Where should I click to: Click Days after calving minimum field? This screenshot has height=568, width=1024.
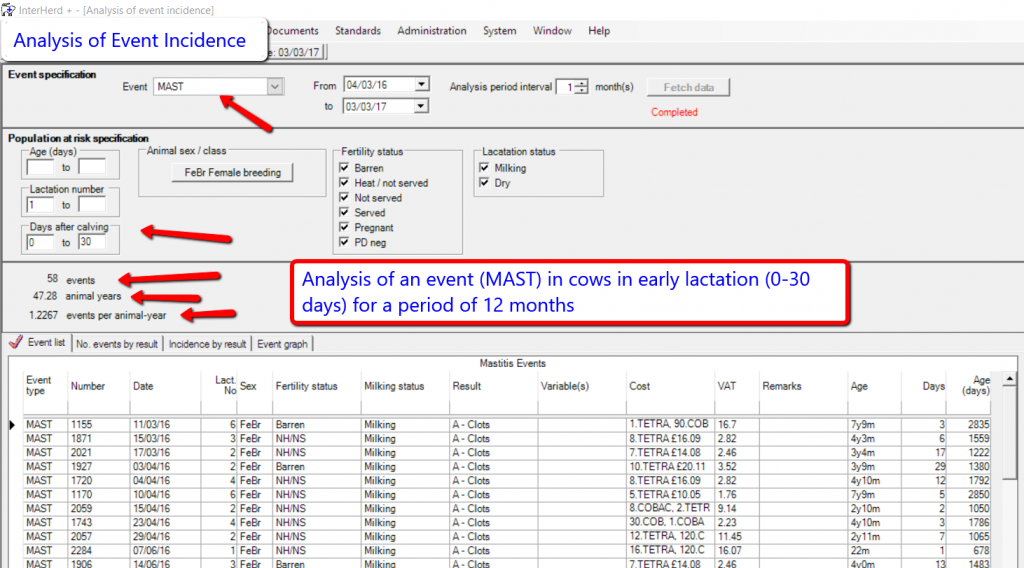[x=40, y=243]
